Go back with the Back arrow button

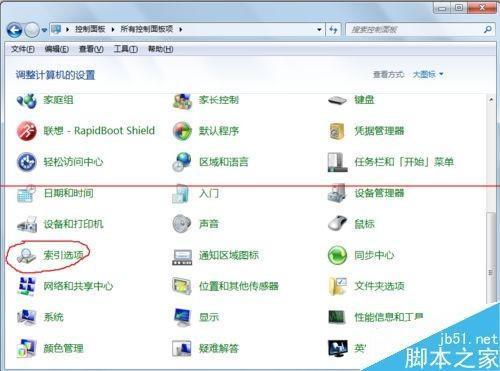tap(14, 30)
